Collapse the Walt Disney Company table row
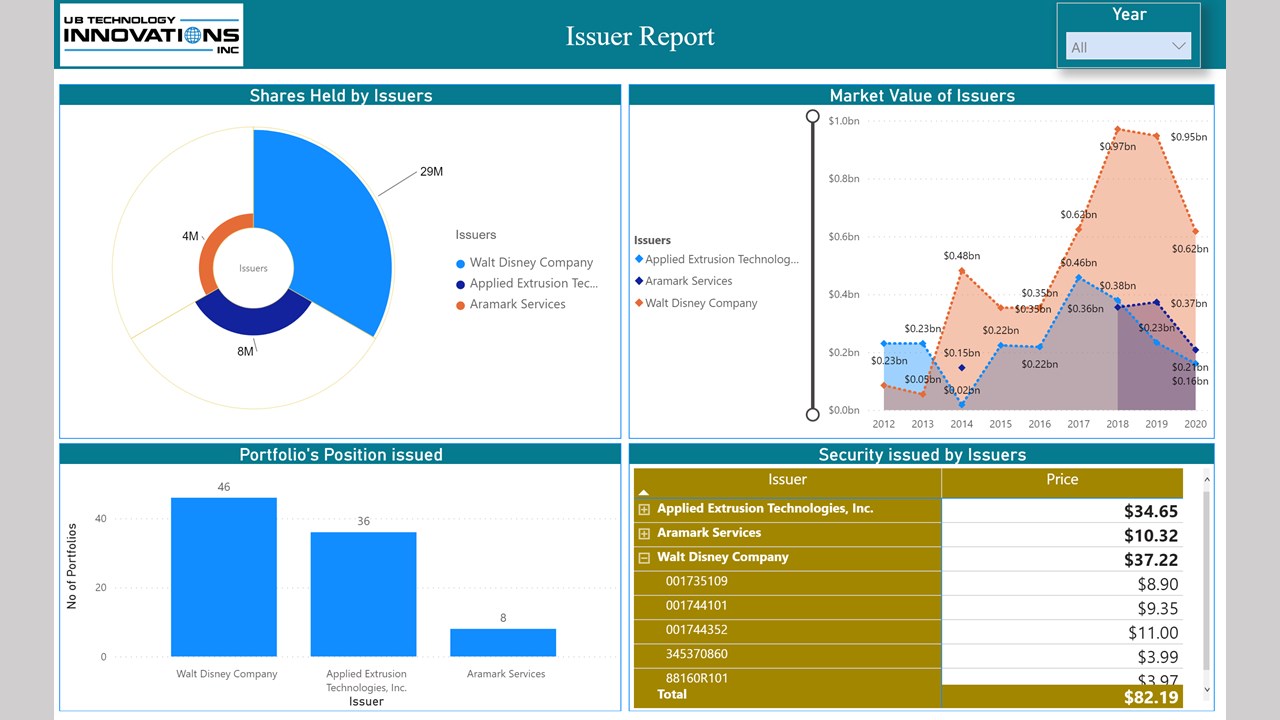Viewport: 1280px width, 720px height. coord(644,558)
